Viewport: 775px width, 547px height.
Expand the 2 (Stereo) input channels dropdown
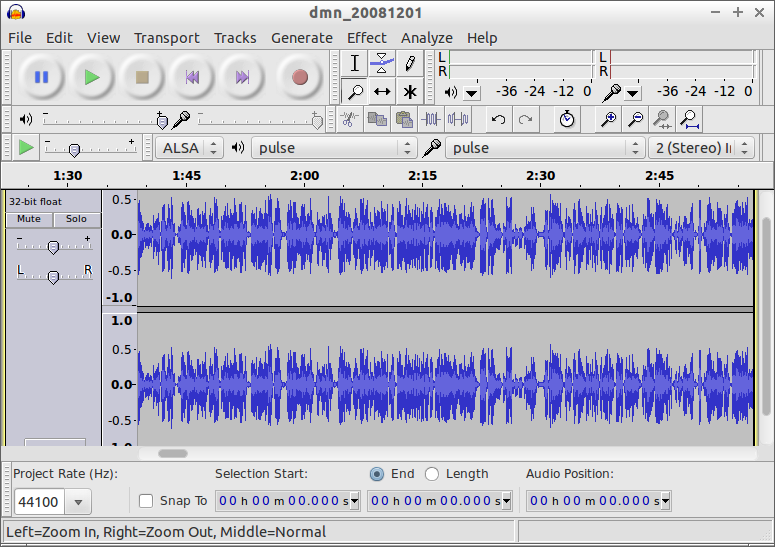tap(702, 148)
